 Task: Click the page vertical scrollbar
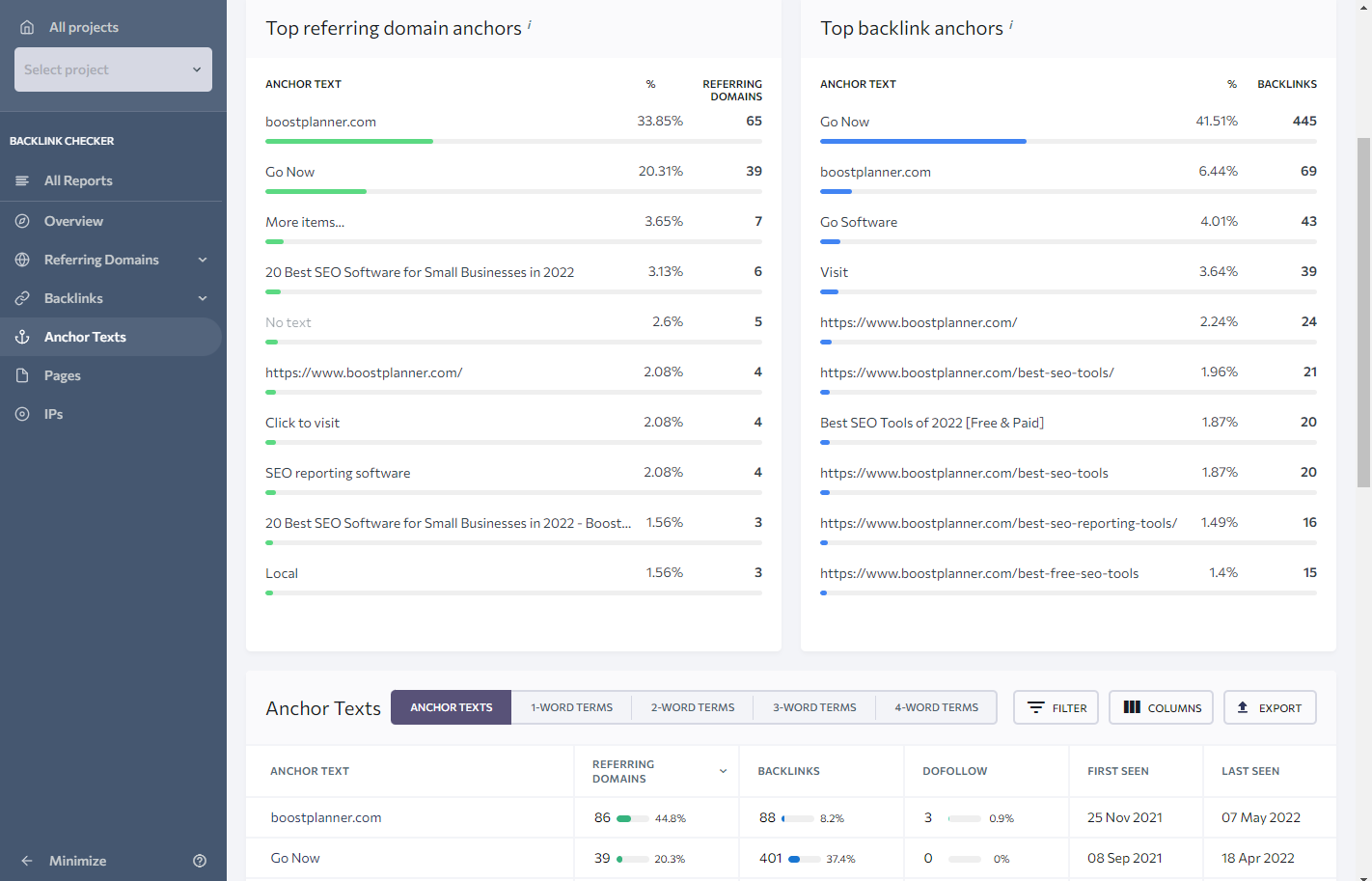(x=1363, y=312)
